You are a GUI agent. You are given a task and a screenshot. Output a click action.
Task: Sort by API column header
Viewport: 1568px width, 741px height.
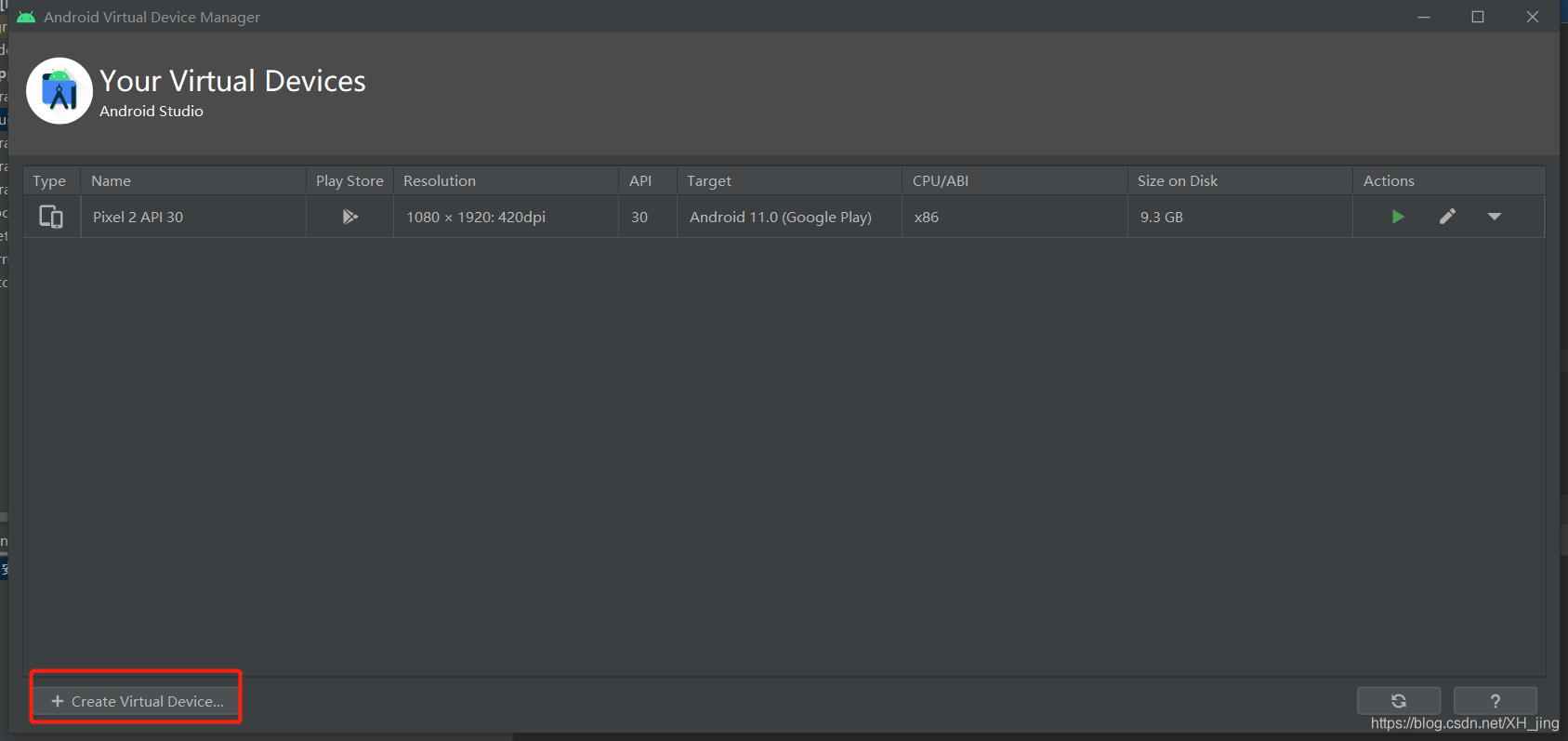(648, 180)
